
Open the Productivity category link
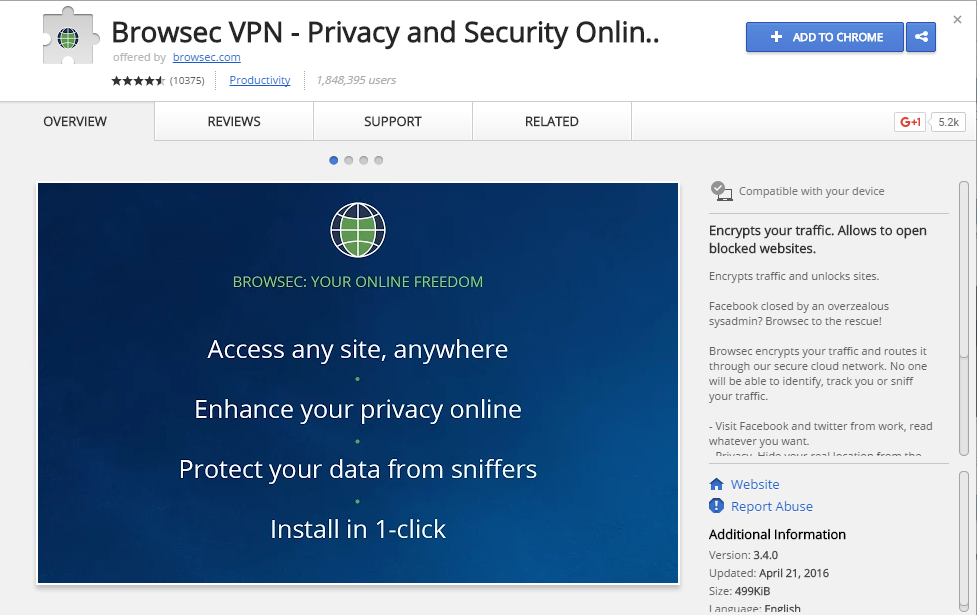[x=260, y=80]
